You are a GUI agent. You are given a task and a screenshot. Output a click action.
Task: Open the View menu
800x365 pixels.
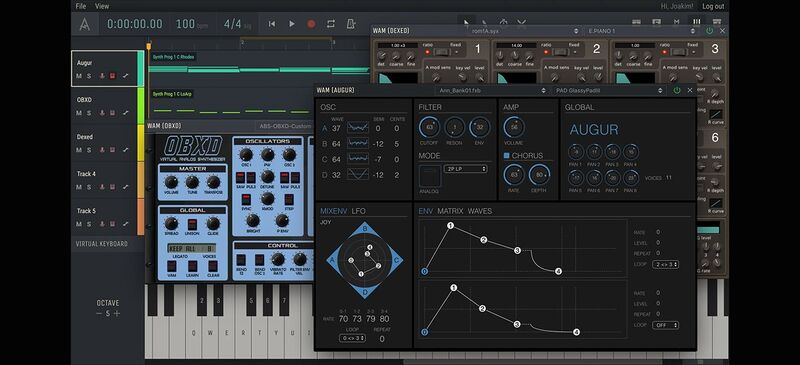pos(102,6)
